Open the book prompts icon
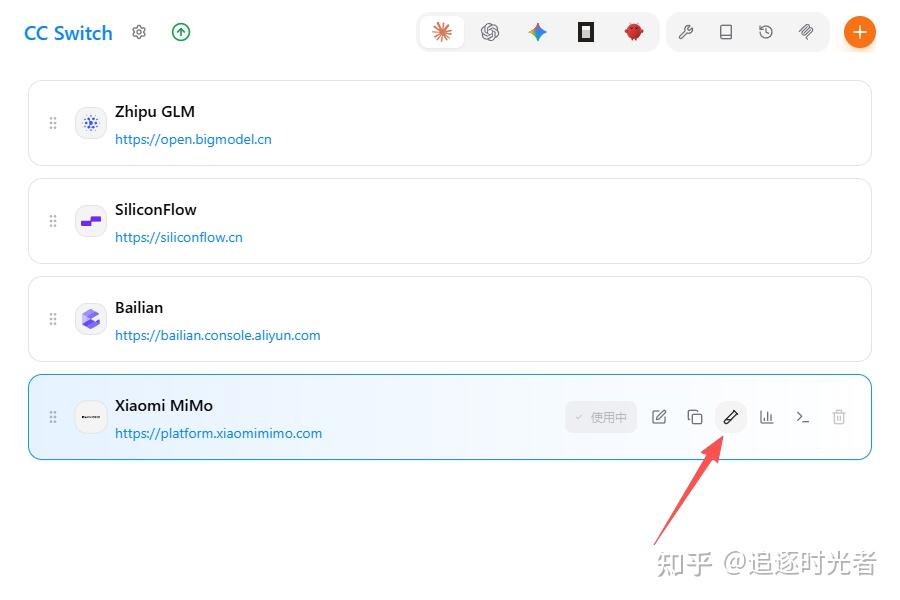The width and height of the screenshot is (900, 600). (726, 32)
